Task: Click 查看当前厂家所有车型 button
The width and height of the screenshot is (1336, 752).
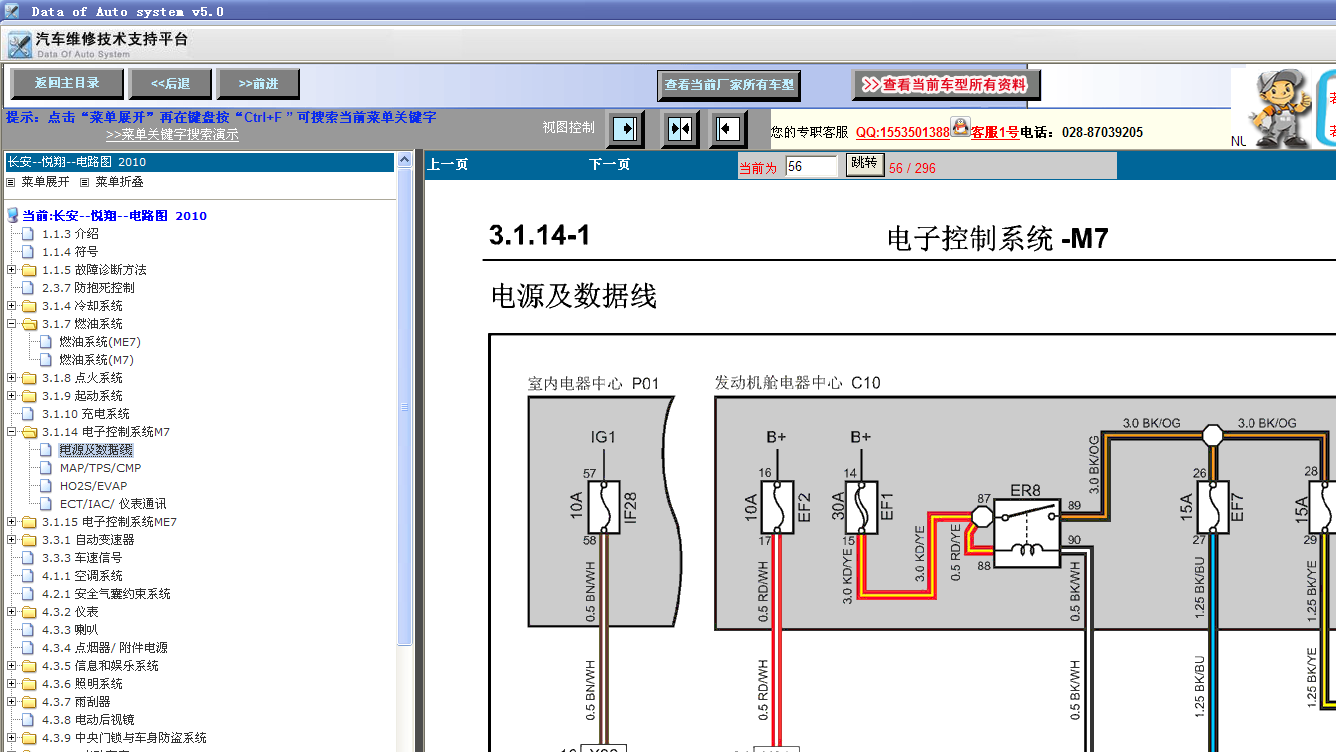Action: point(730,85)
